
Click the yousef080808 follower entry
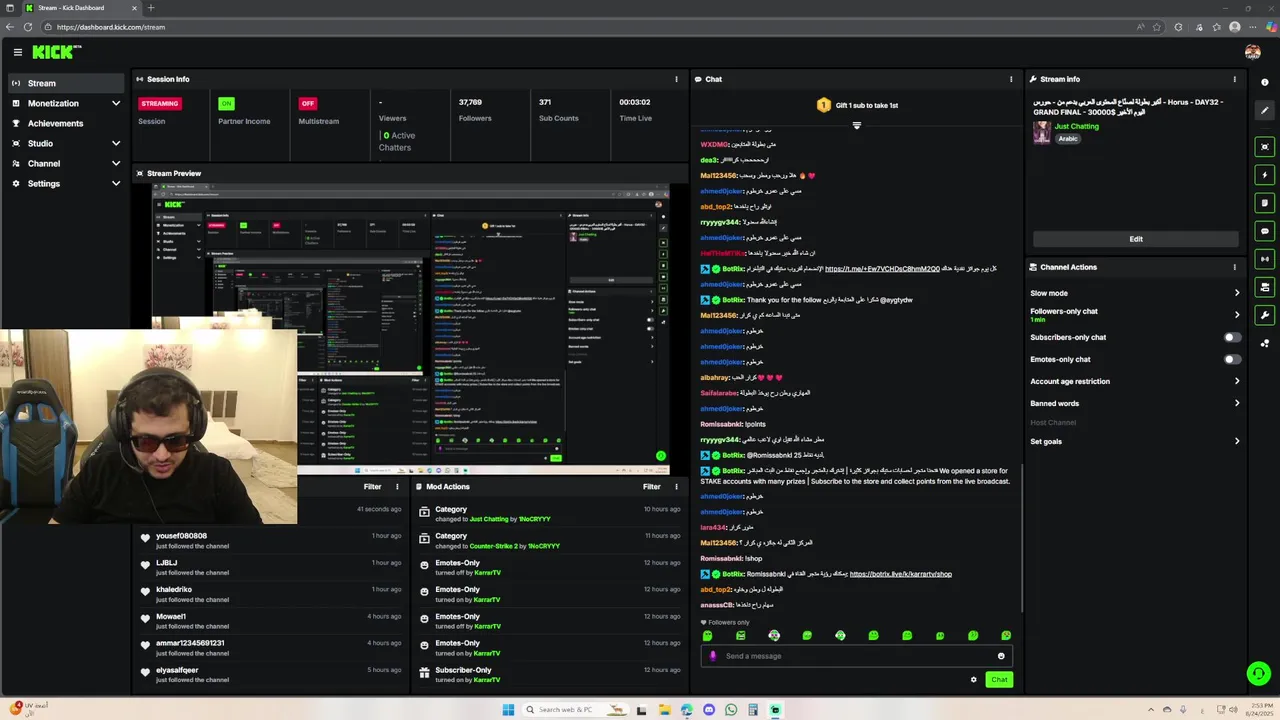(270, 540)
